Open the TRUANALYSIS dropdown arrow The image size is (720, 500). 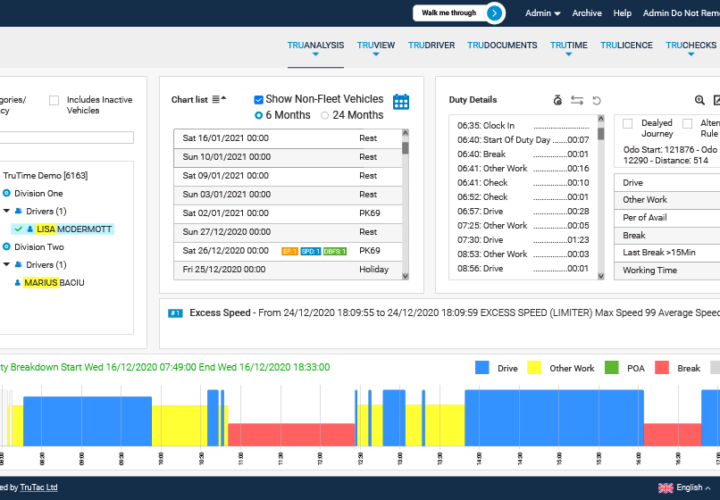click(x=315, y=54)
